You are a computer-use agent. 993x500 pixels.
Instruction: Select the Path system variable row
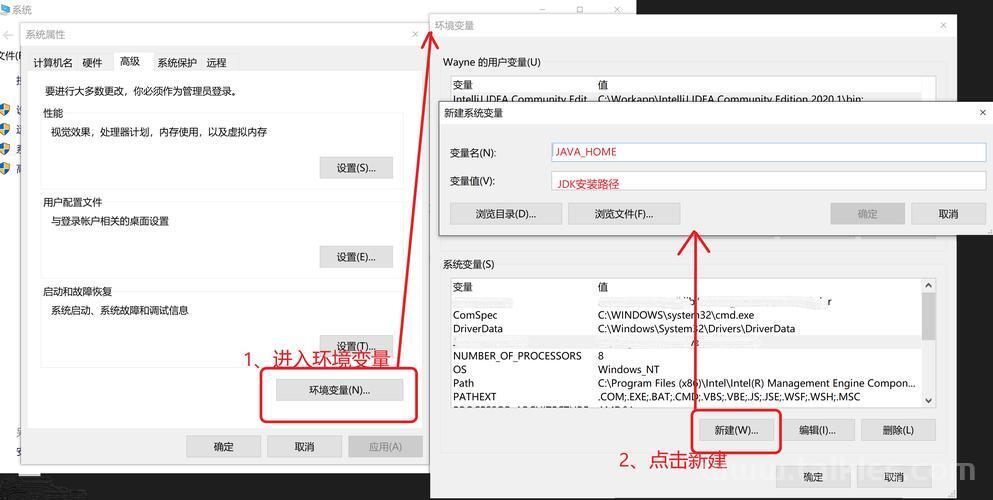click(686, 383)
